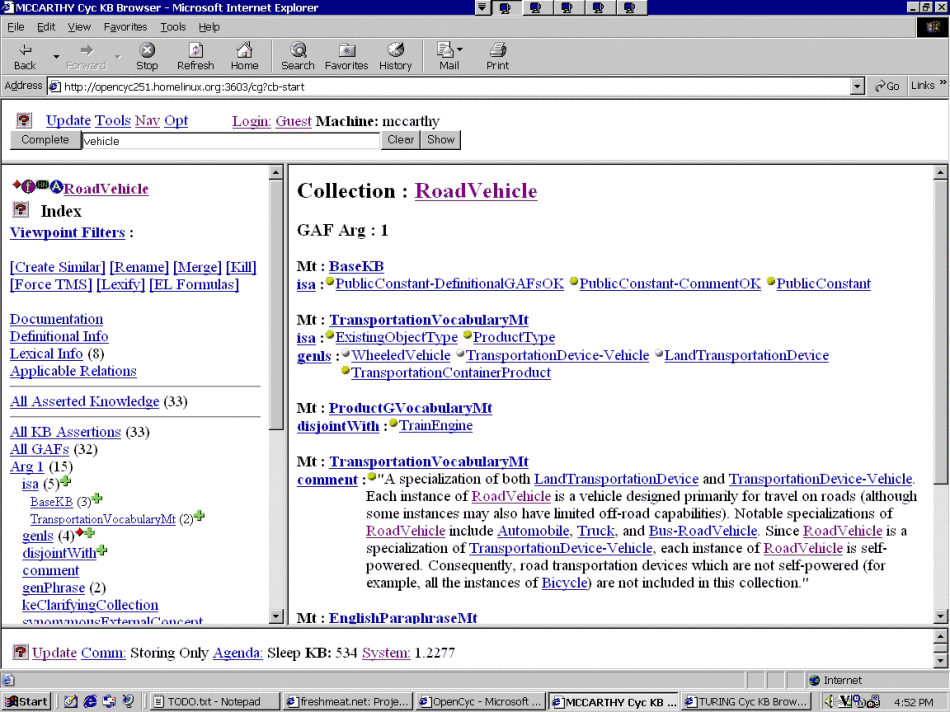This screenshot has width=950, height=712.
Task: Click the Start button on taskbar
Action: (x=27, y=701)
